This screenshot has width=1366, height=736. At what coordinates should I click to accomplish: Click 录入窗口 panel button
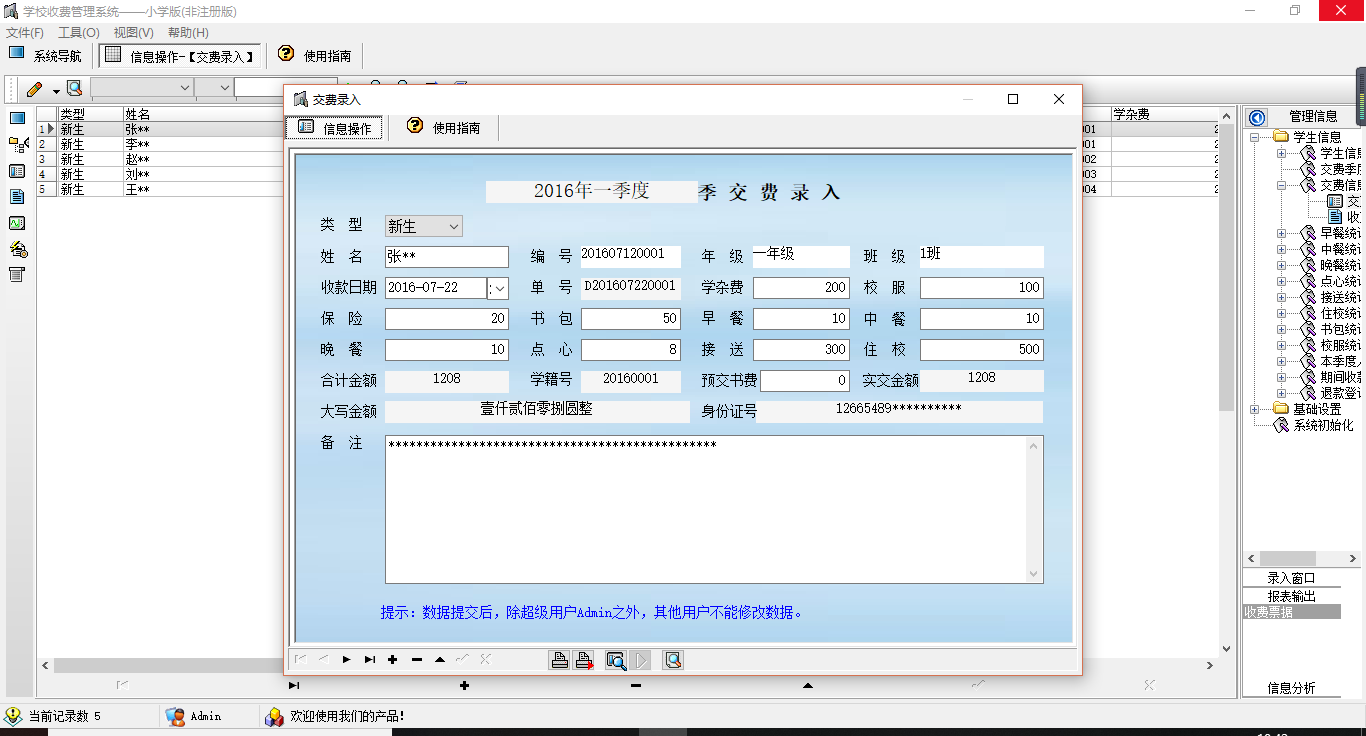click(x=1291, y=578)
